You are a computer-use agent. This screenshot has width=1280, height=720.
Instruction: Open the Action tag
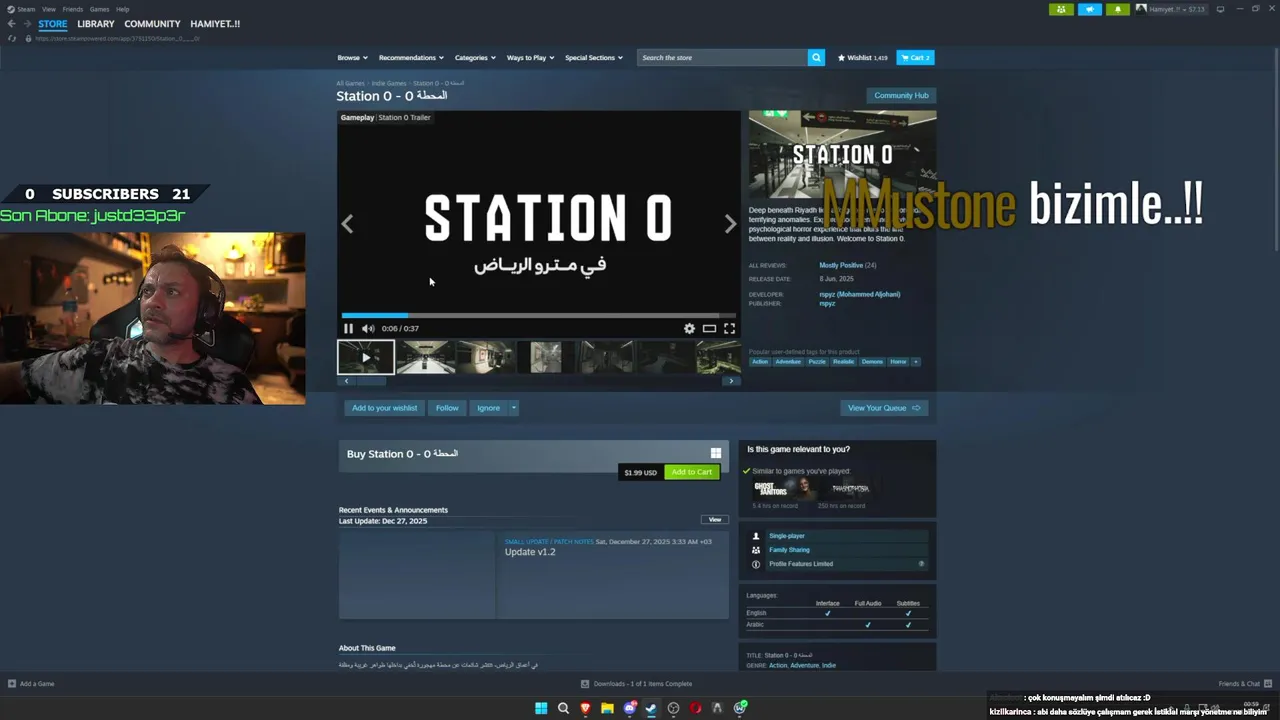[x=760, y=361]
